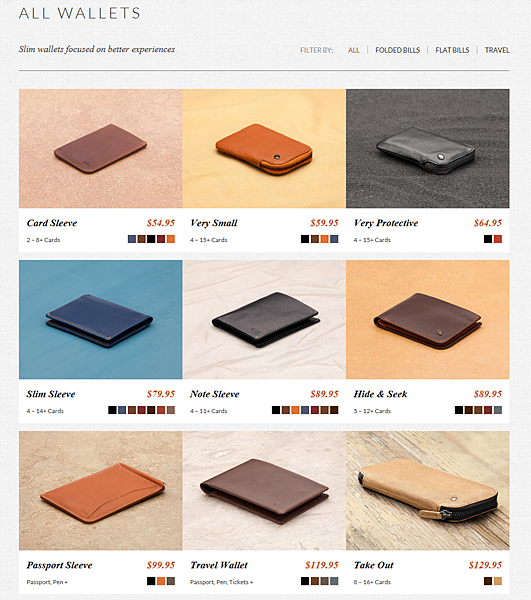The height and width of the screenshot is (600, 531).
Task: Choose the orange Card Sleeve color swatch
Action: click(x=171, y=239)
